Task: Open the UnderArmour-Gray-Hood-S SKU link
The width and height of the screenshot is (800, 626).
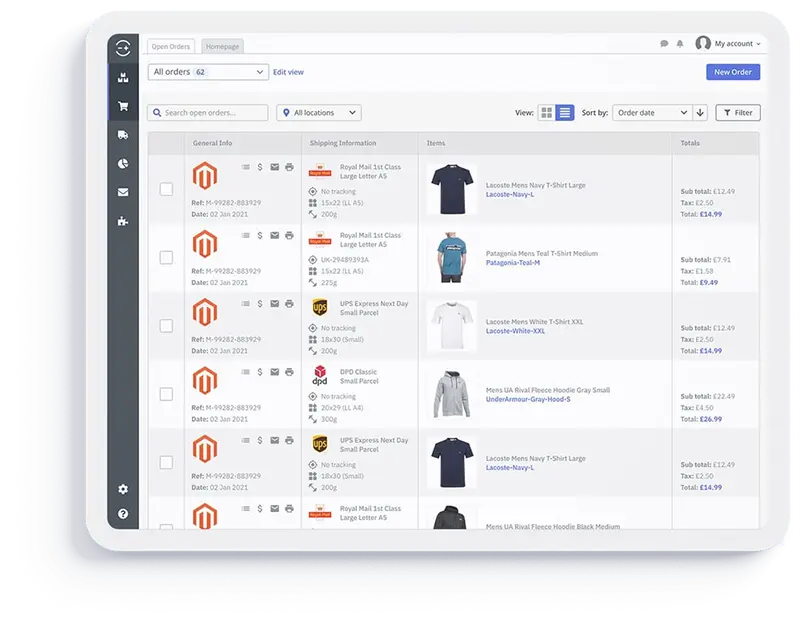Action: 528,399
